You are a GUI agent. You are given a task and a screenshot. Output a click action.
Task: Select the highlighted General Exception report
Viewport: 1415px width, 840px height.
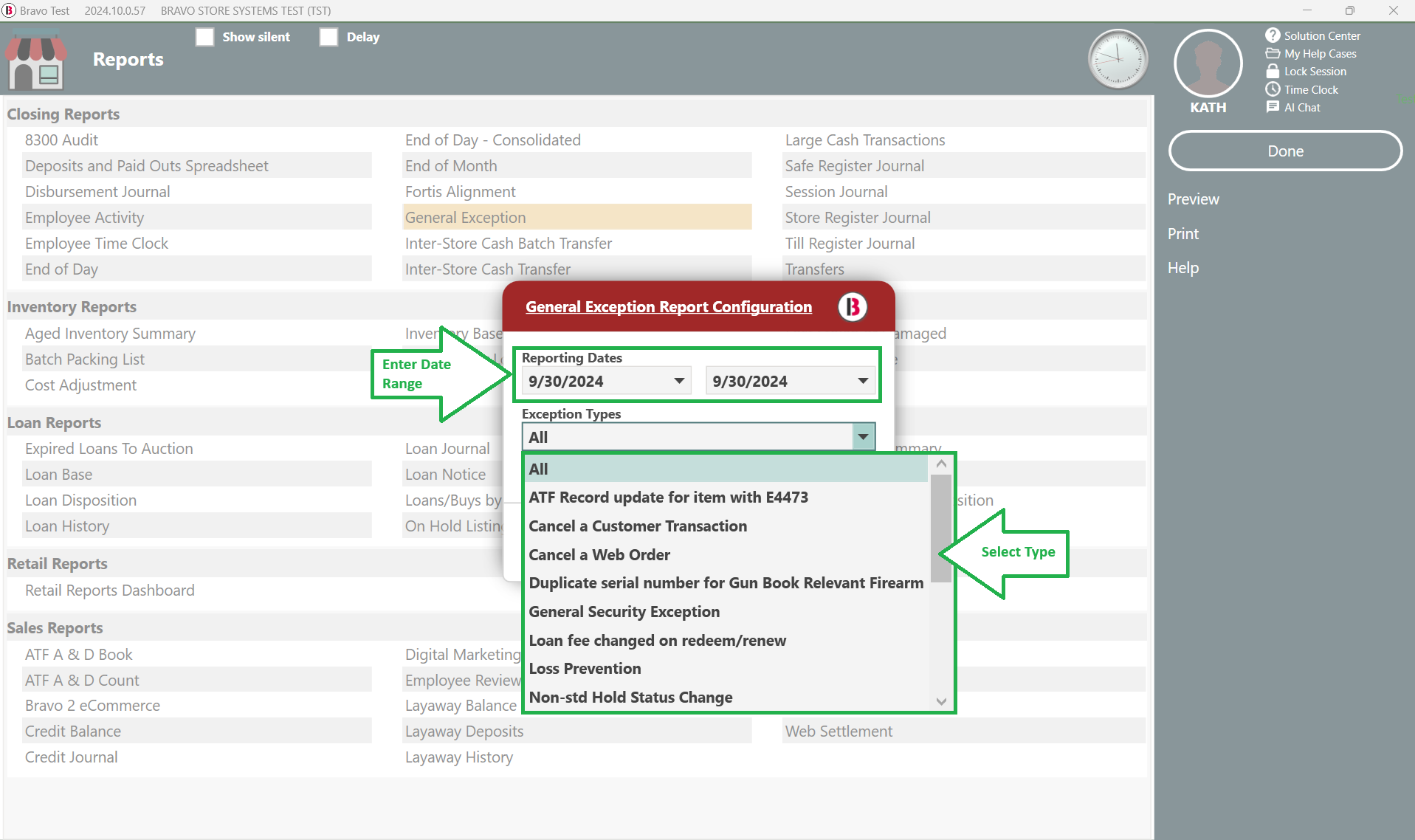tap(577, 218)
